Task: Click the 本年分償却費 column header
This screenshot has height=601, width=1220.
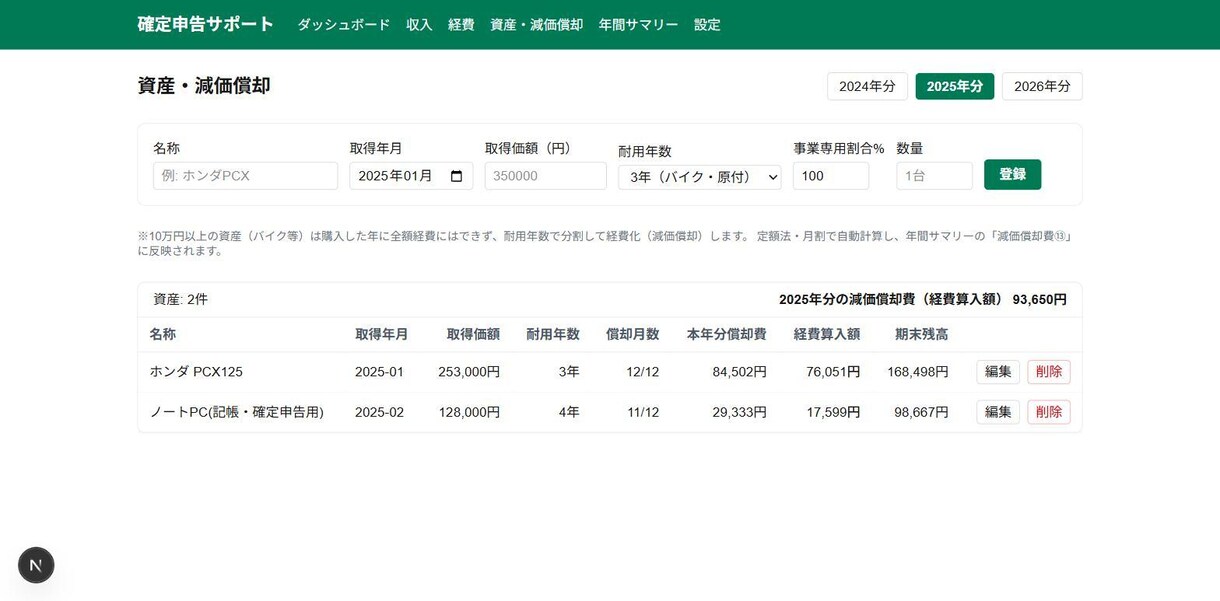Action: [726, 334]
